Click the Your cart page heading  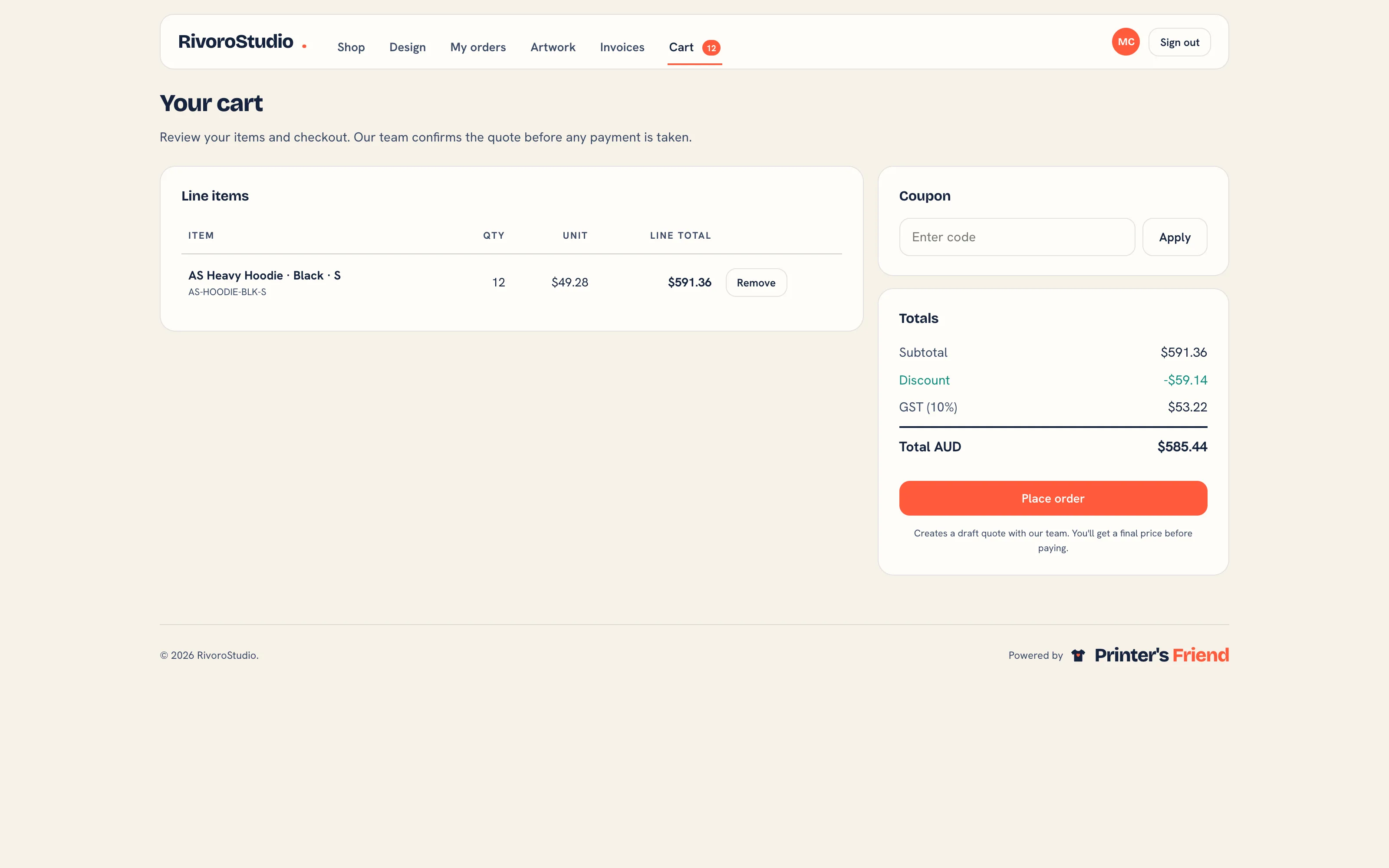[211, 103]
